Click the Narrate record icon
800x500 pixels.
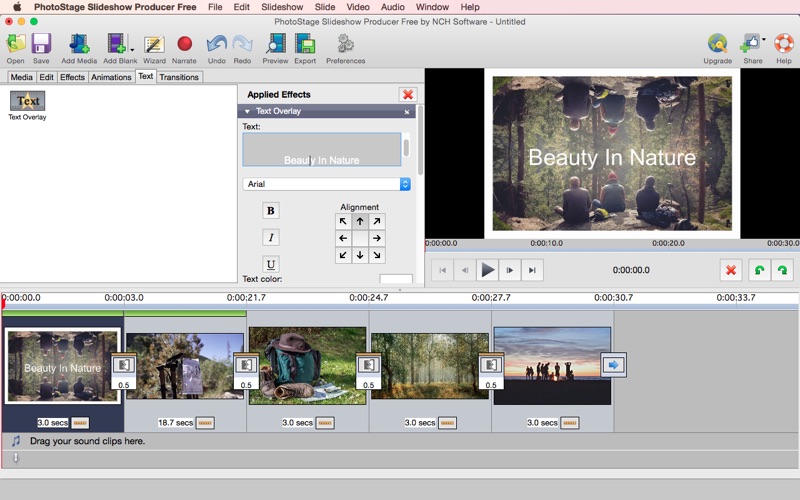(x=184, y=44)
